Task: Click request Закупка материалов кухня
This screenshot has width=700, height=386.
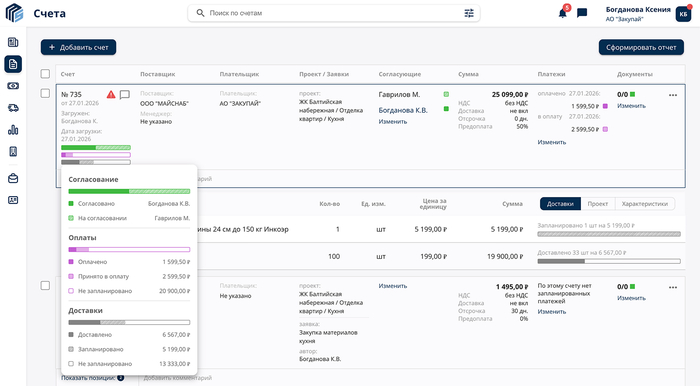Action: point(328,336)
